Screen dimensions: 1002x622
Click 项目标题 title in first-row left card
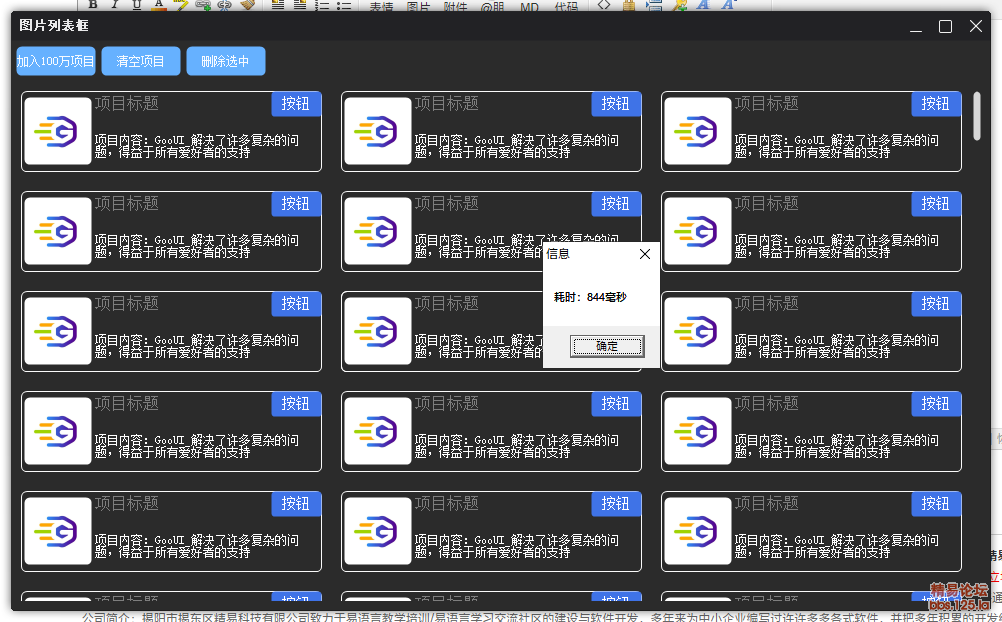pyautogui.click(x=127, y=104)
